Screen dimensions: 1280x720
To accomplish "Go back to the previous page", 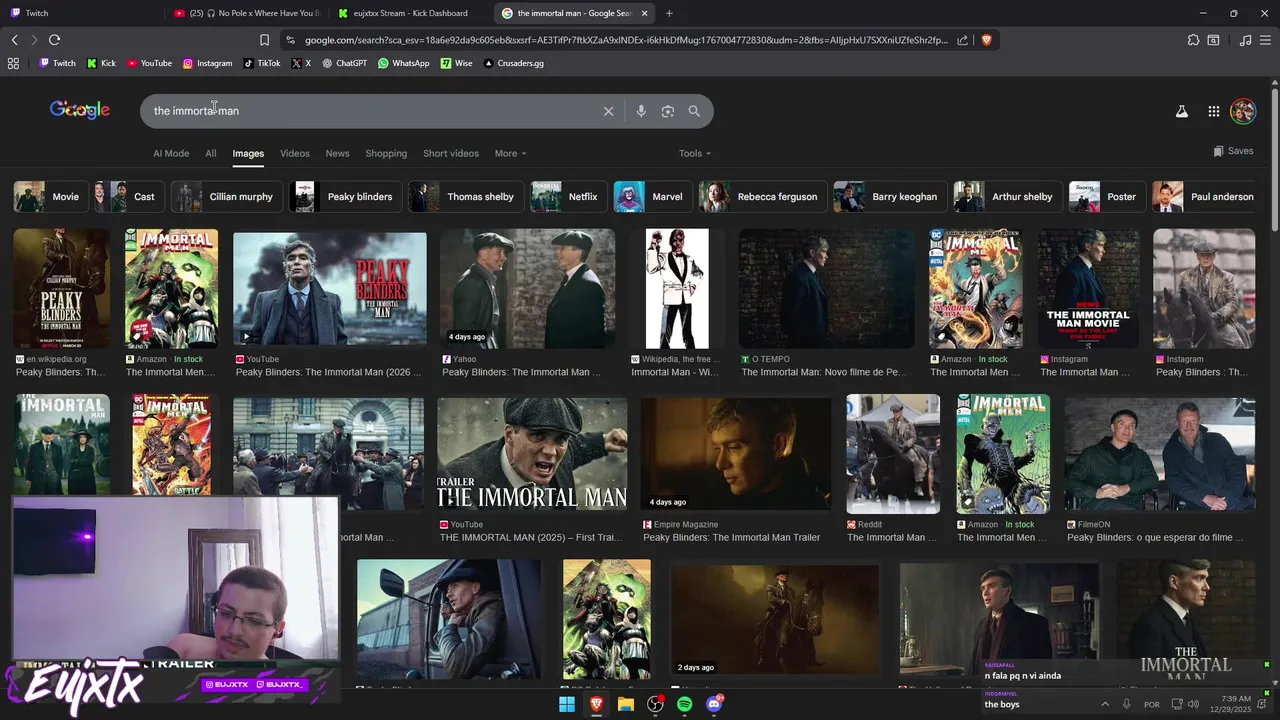I will pyautogui.click(x=14, y=40).
